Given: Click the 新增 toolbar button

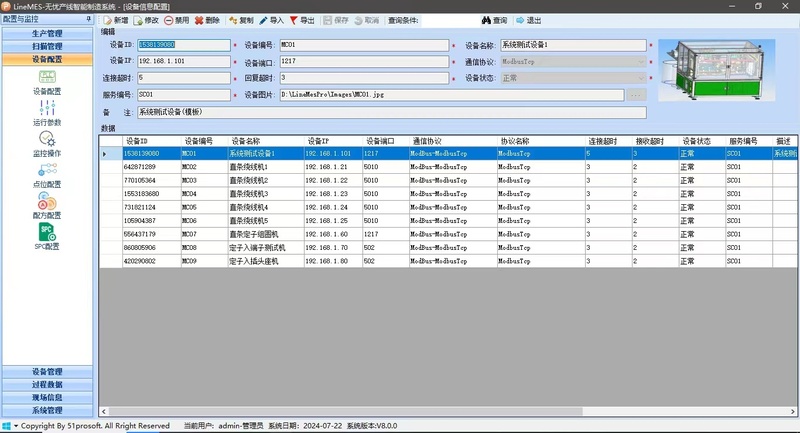Looking at the screenshot, I should pos(115,20).
